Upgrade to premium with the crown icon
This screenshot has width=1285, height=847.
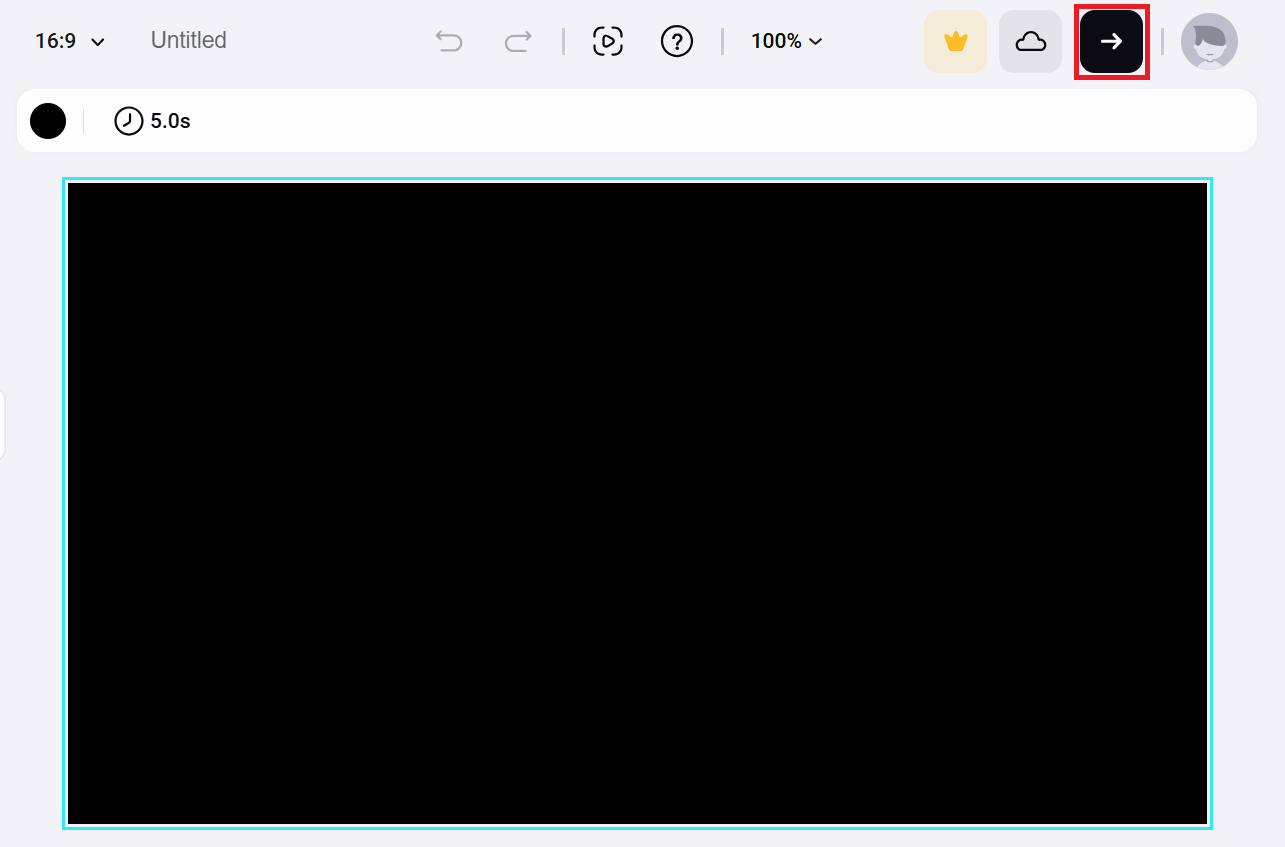click(955, 41)
